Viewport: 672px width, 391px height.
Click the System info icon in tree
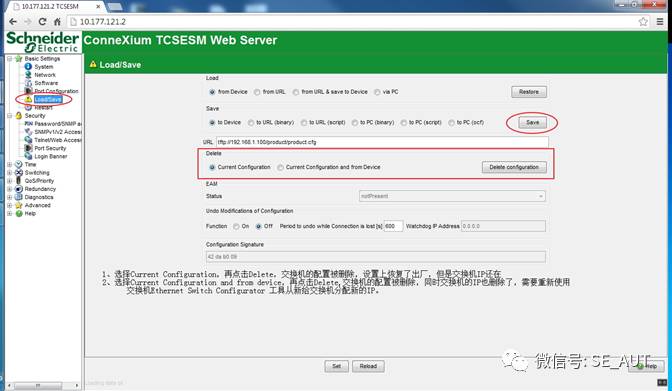click(x=28, y=66)
